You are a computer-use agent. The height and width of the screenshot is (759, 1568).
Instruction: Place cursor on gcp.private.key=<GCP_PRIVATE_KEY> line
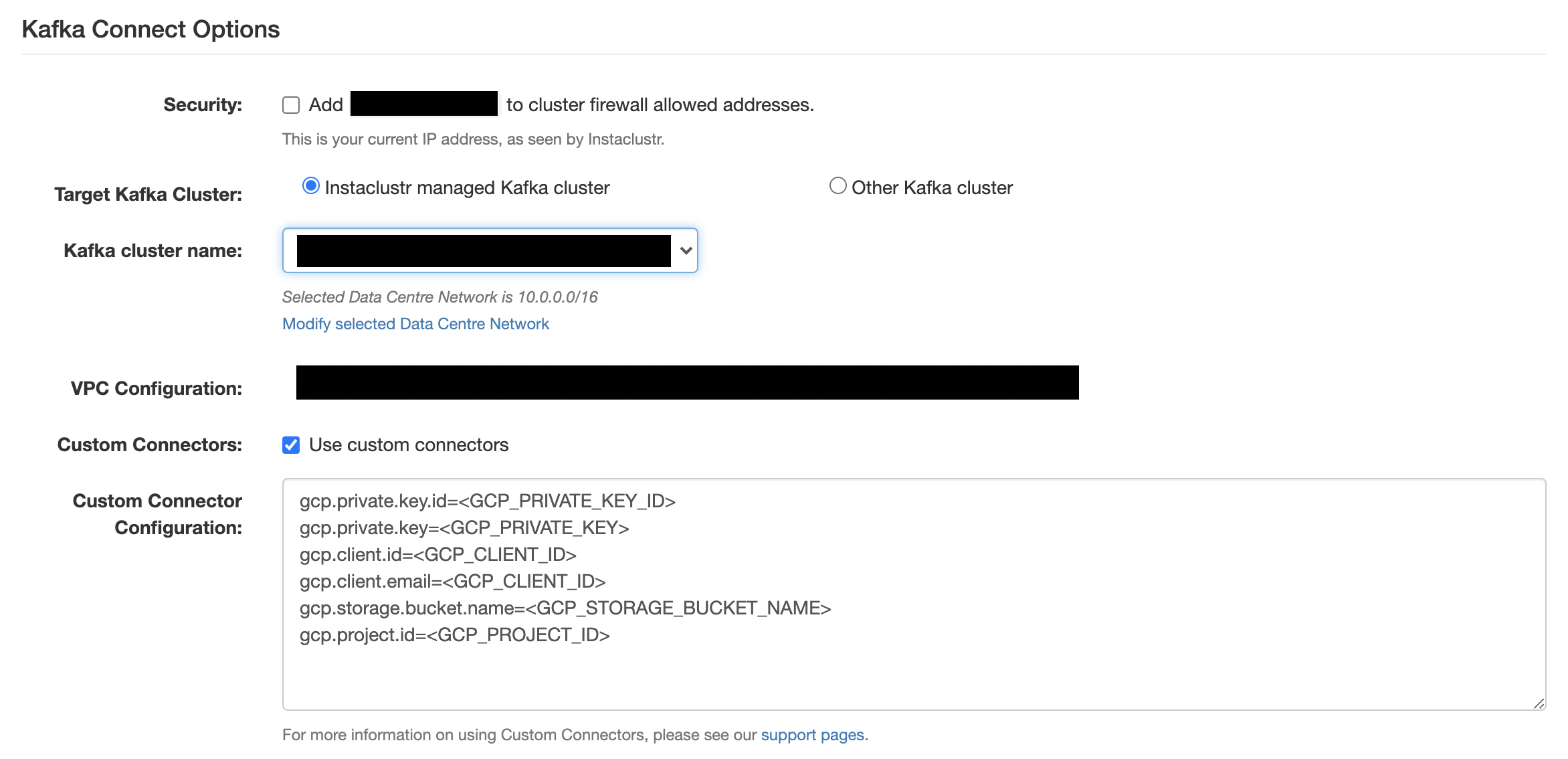[464, 528]
